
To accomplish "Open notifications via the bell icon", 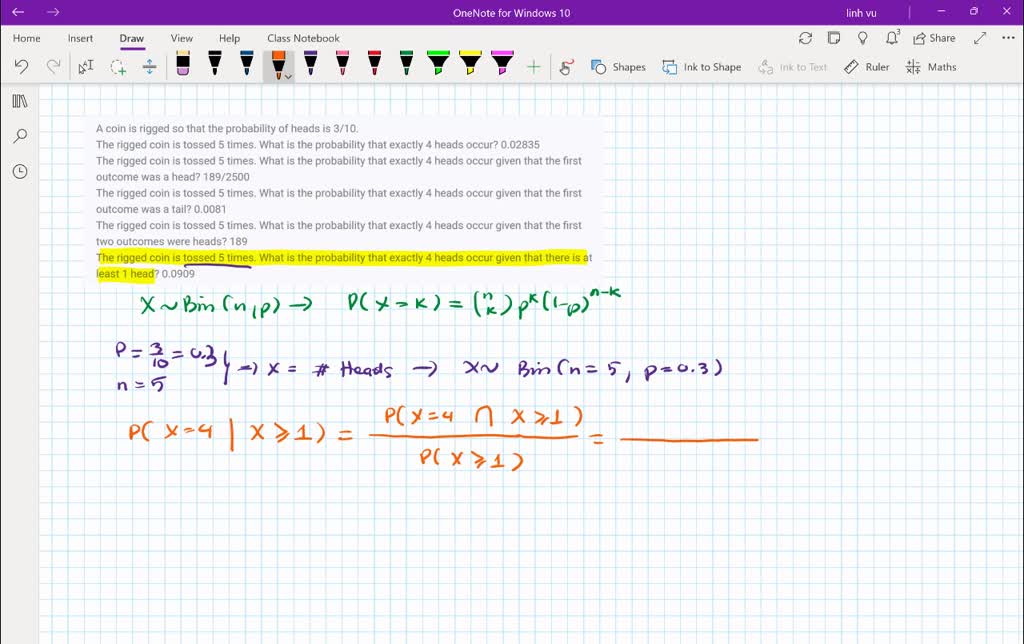I will click(x=888, y=37).
